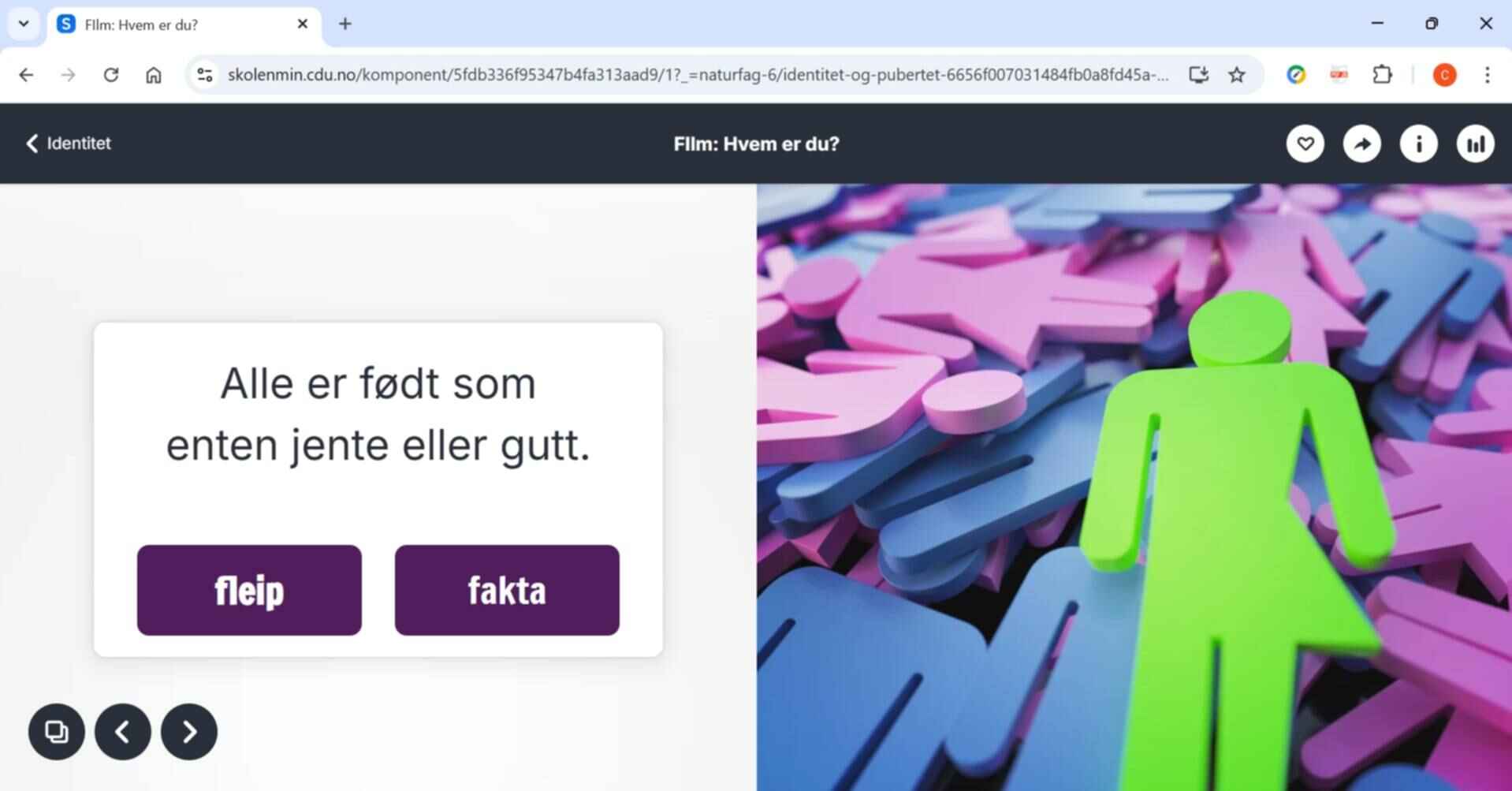Open the slide overview icon at bottom left
The height and width of the screenshot is (791, 1512).
coord(57,732)
